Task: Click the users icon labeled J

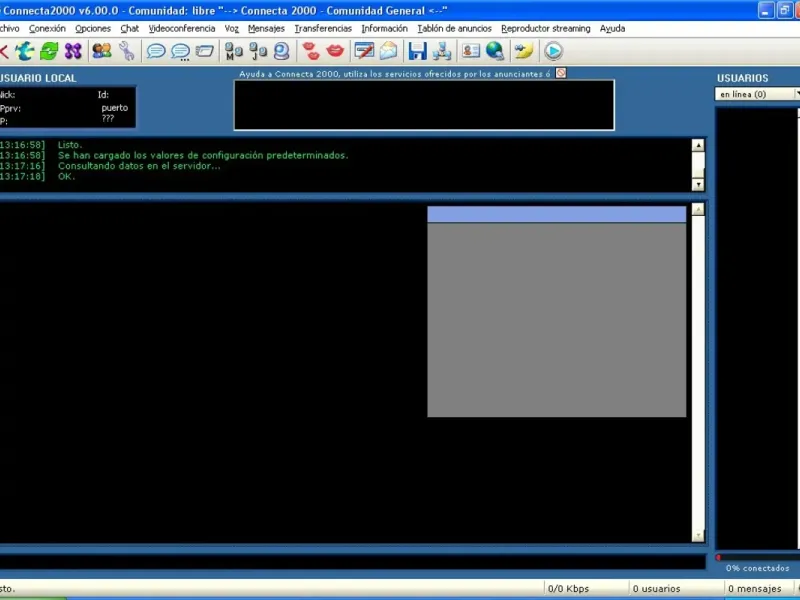Action: (258, 51)
